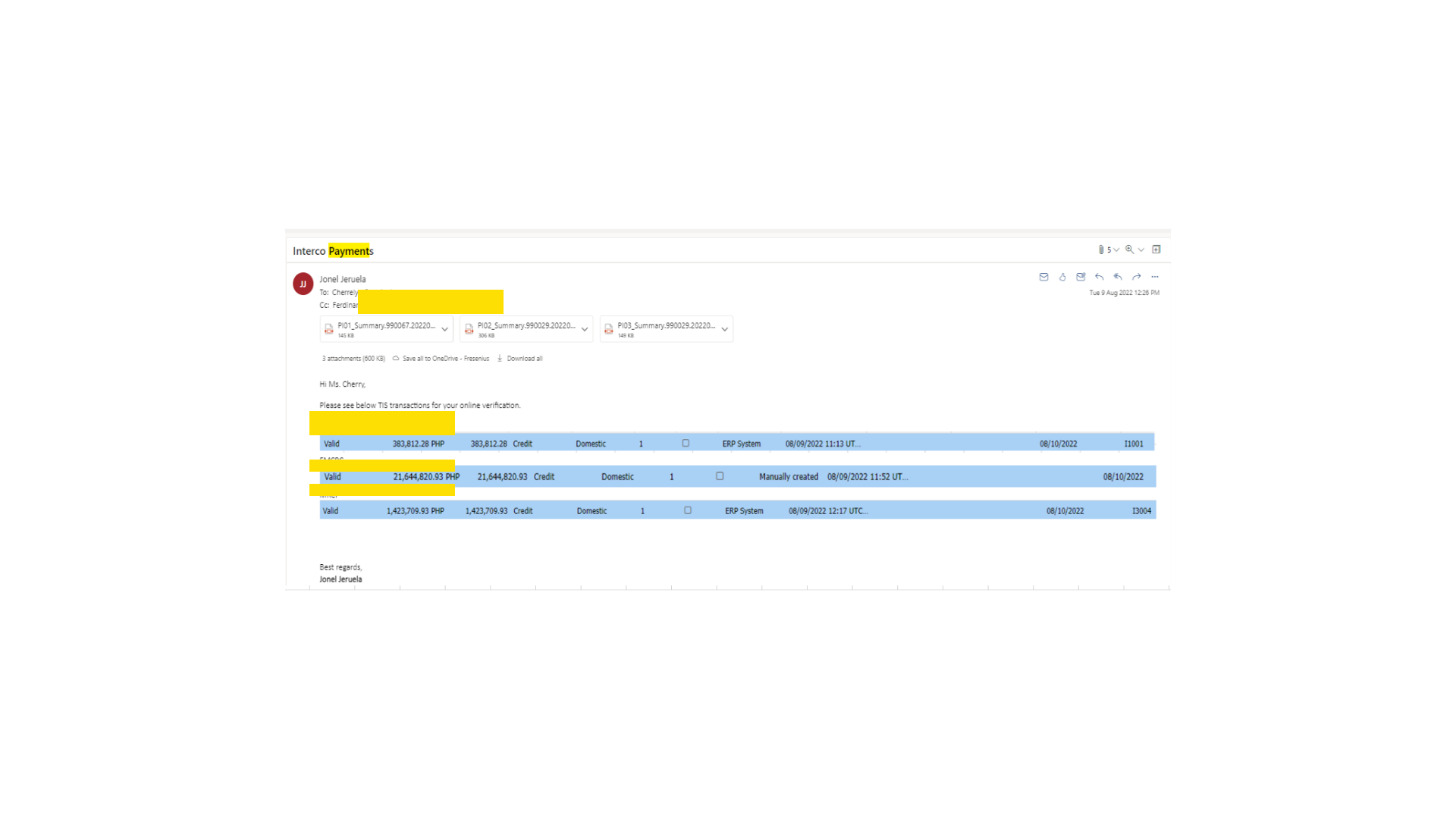Click the JJ sender avatar
Screen dimensions: 1456x819
point(303,284)
